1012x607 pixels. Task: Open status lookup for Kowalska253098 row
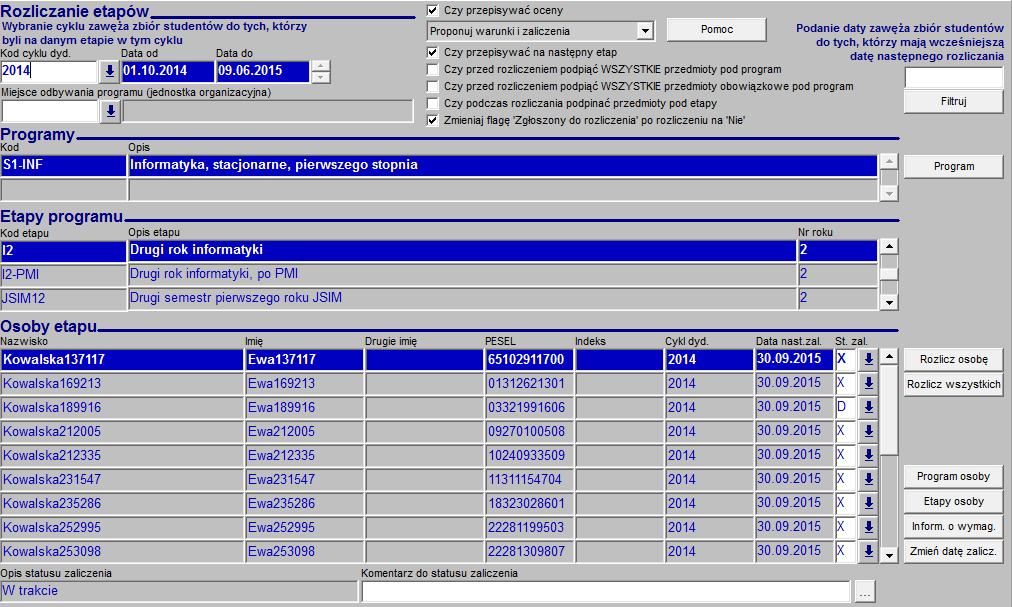868,551
